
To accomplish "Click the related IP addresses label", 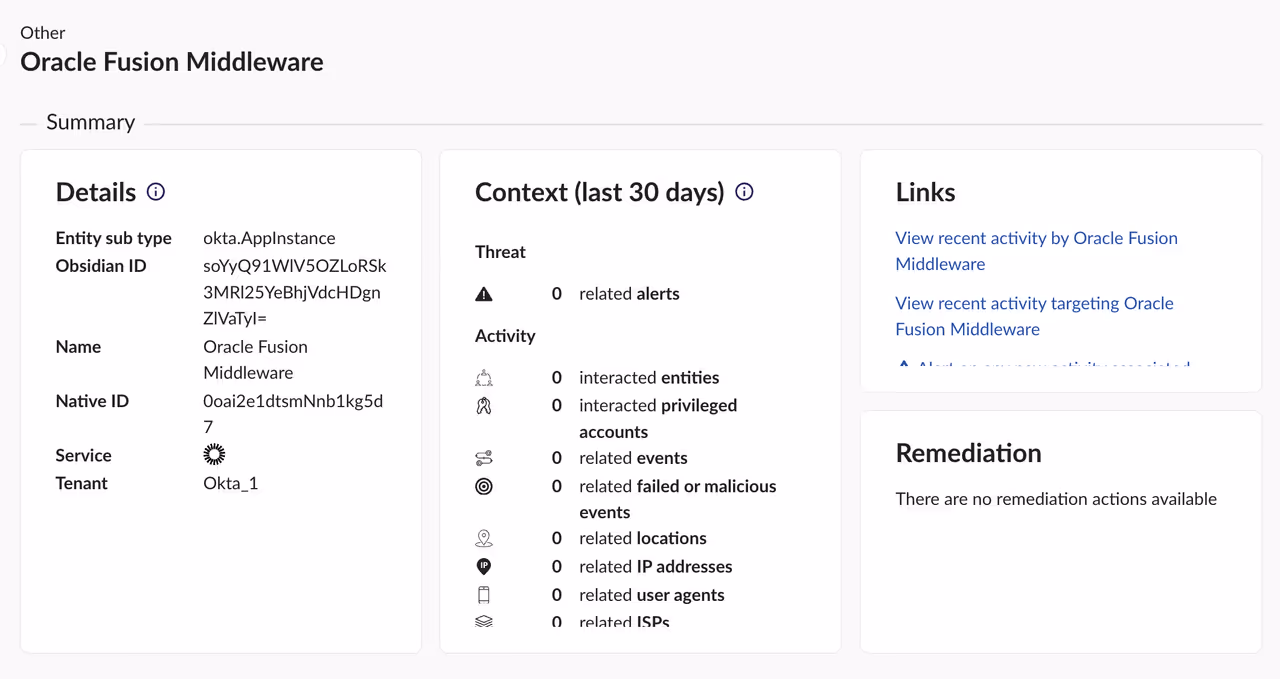I will coord(655,567).
